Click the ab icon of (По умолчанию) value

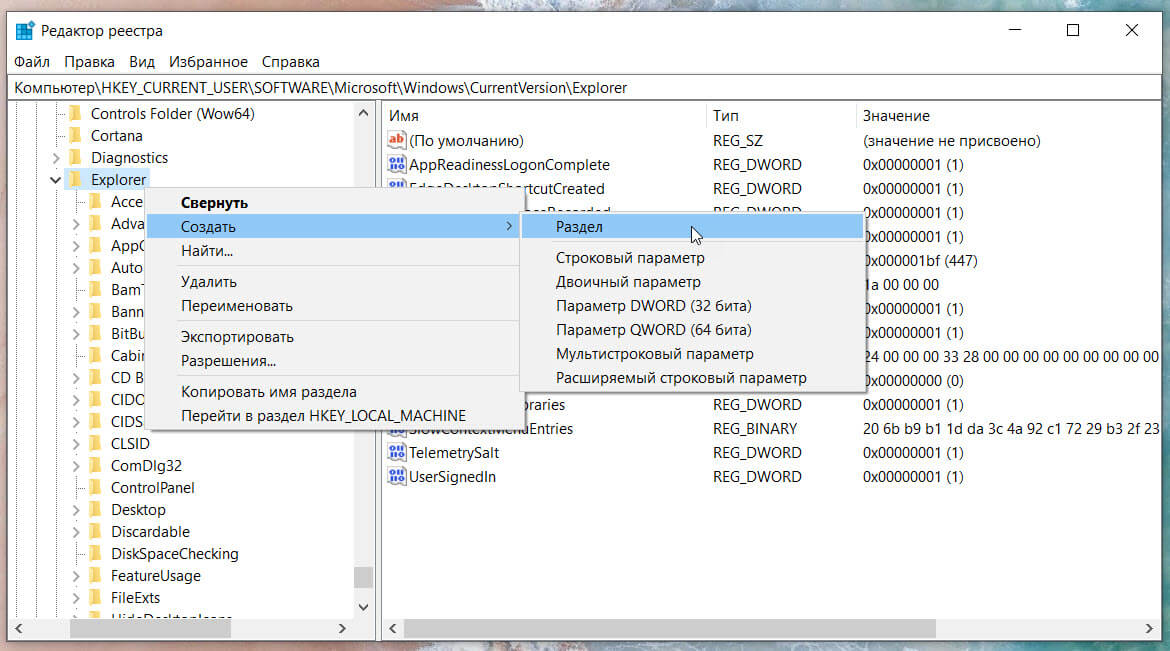pos(396,140)
